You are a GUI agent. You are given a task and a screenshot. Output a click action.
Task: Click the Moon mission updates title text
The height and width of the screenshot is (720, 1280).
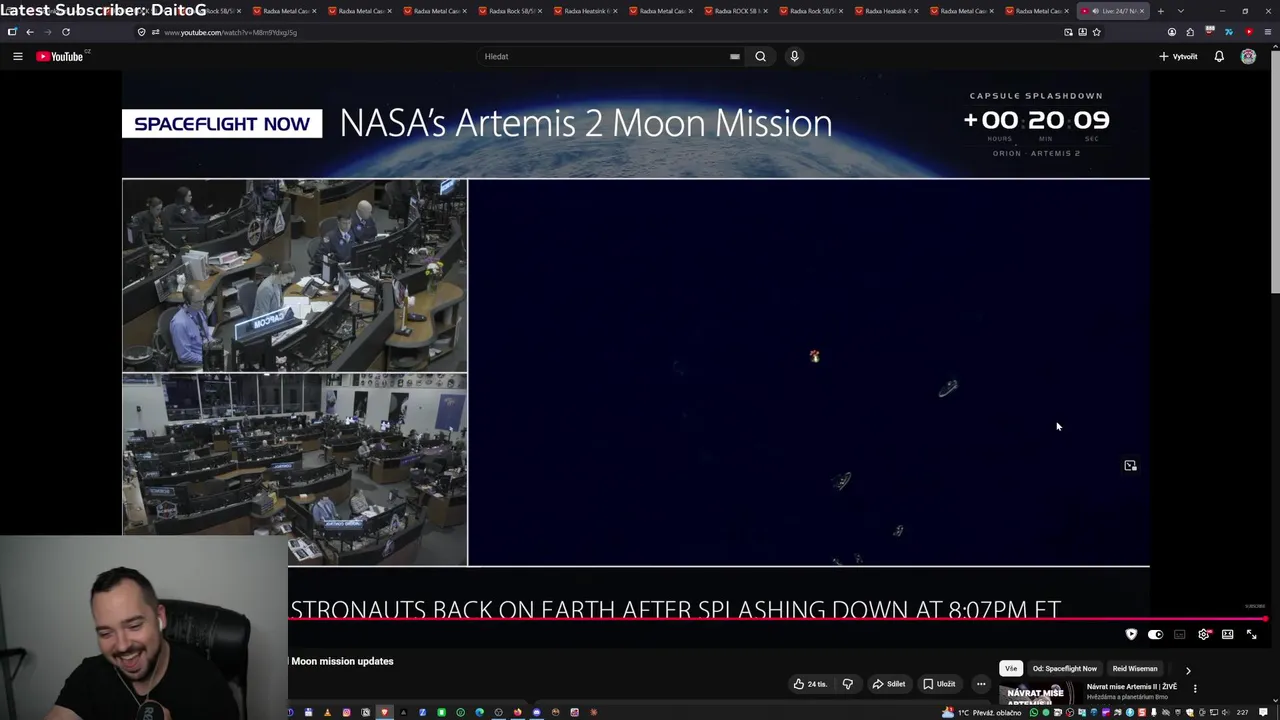[x=342, y=661]
